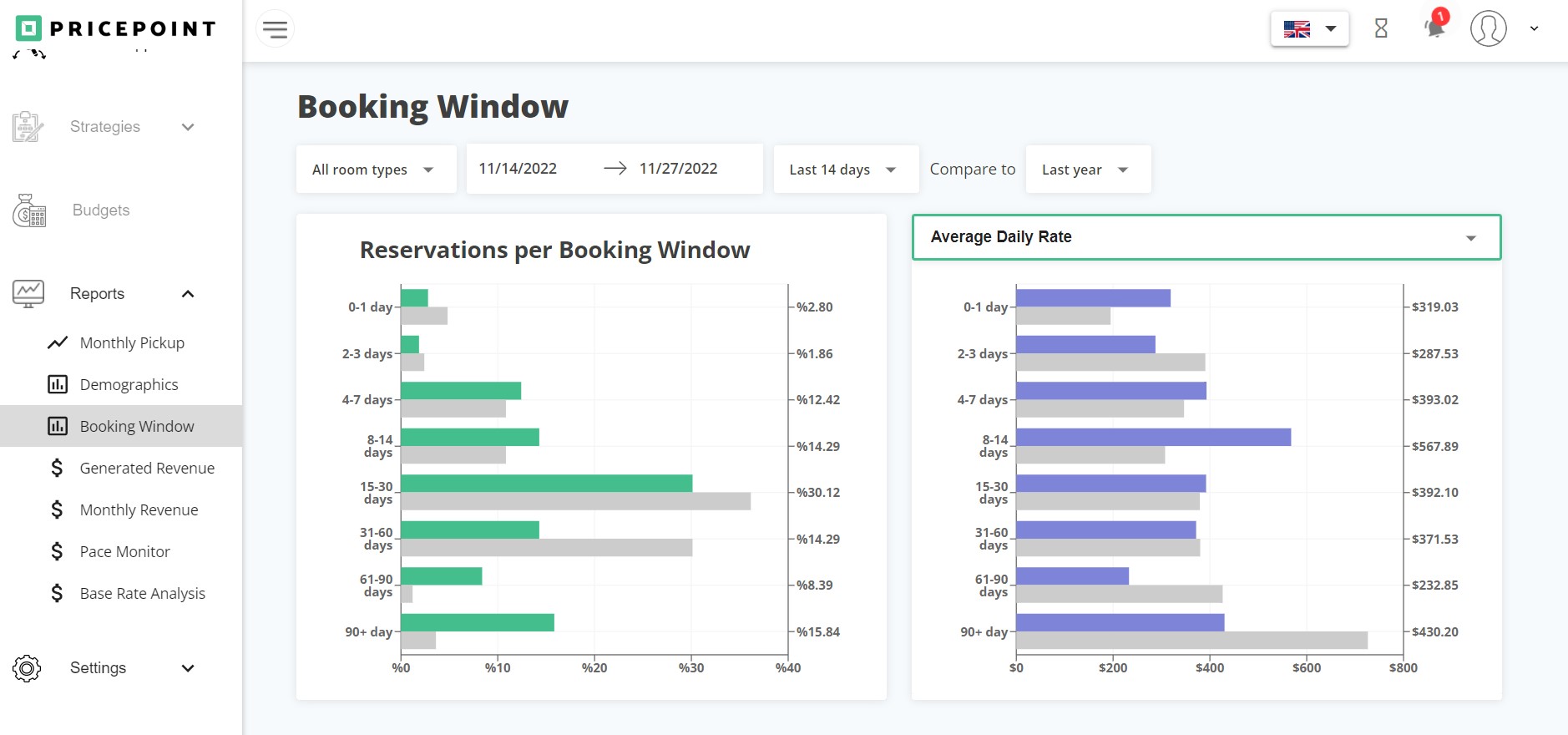This screenshot has width=1568, height=735.
Task: Click the hourglass icon in header
Action: [x=1381, y=28]
